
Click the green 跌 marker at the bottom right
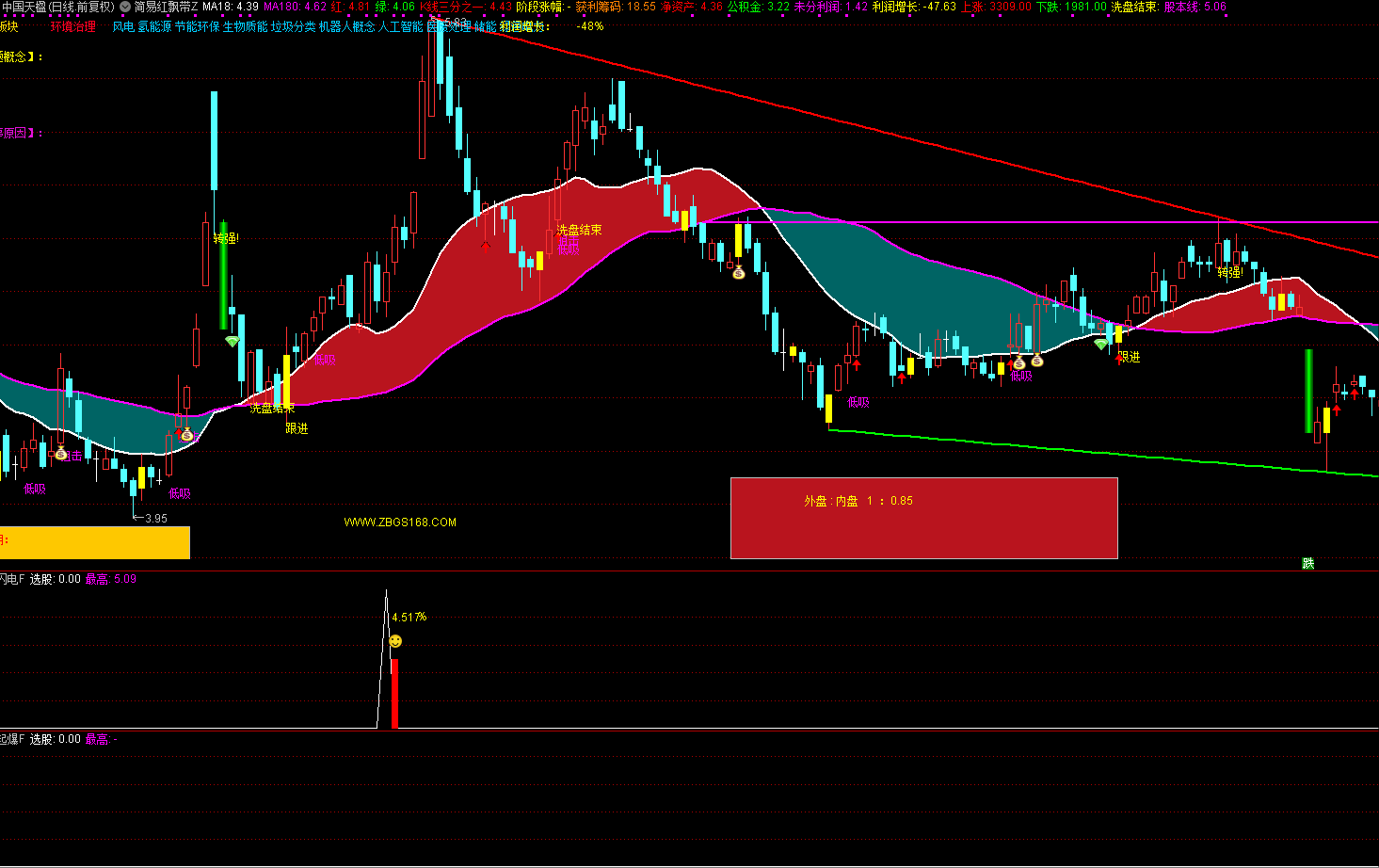point(1307,563)
